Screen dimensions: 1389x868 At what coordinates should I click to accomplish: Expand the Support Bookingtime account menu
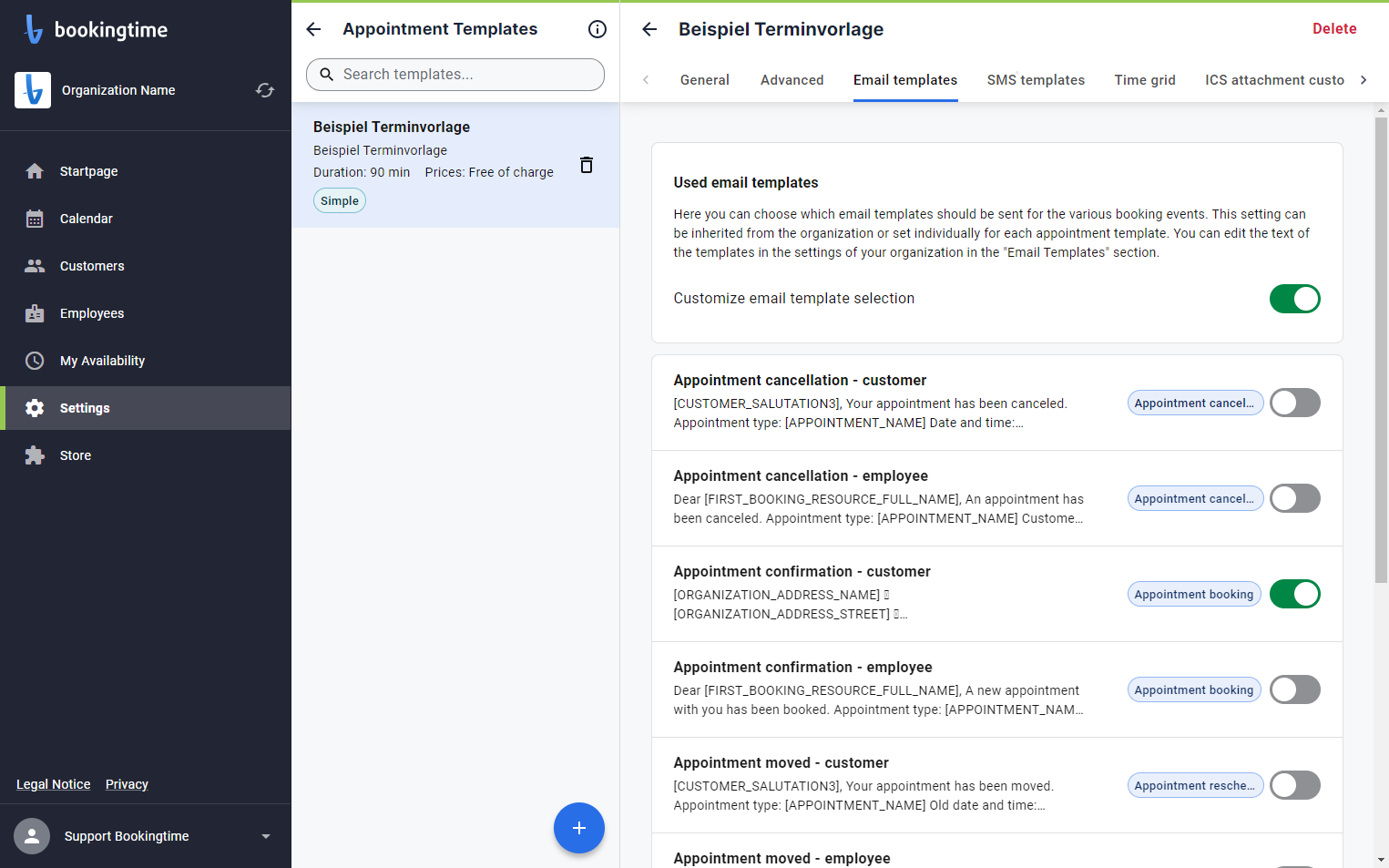(266, 836)
